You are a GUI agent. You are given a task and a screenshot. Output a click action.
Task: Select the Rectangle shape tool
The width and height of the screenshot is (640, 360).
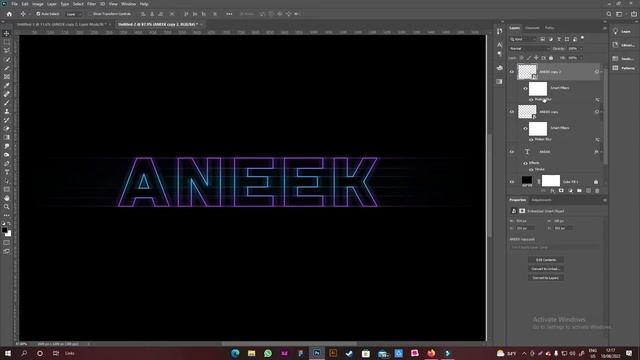[x=7, y=189]
